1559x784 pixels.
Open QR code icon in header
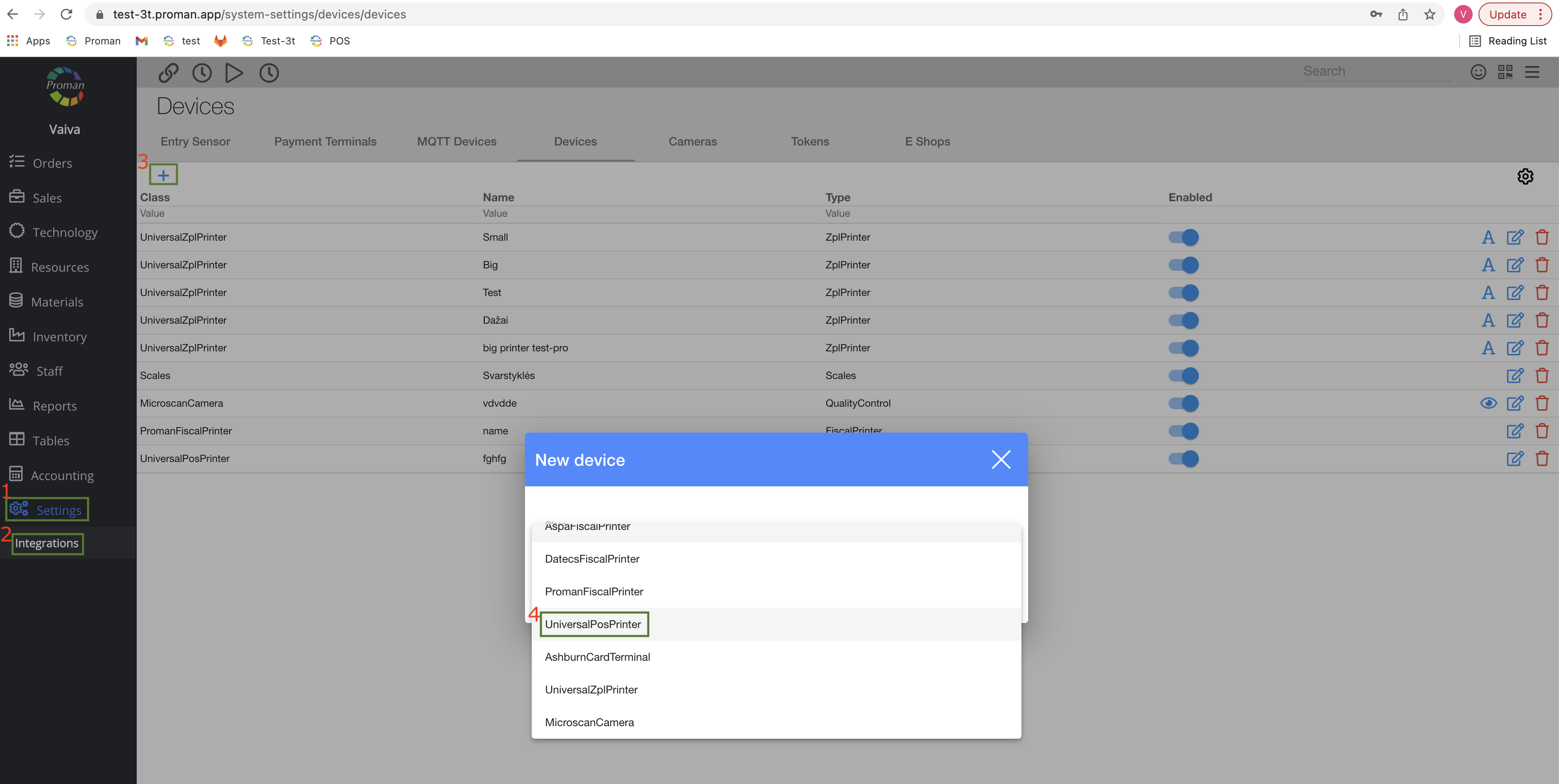click(1504, 72)
